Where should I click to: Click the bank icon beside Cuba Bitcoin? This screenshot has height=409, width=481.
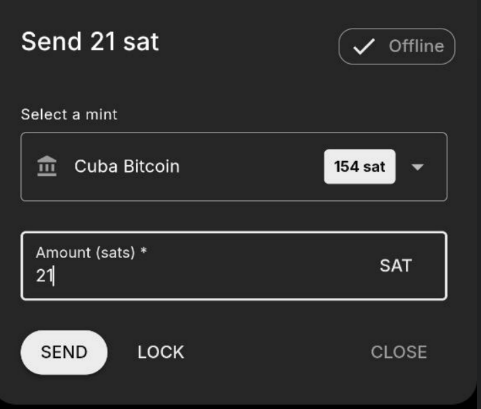[47, 166]
